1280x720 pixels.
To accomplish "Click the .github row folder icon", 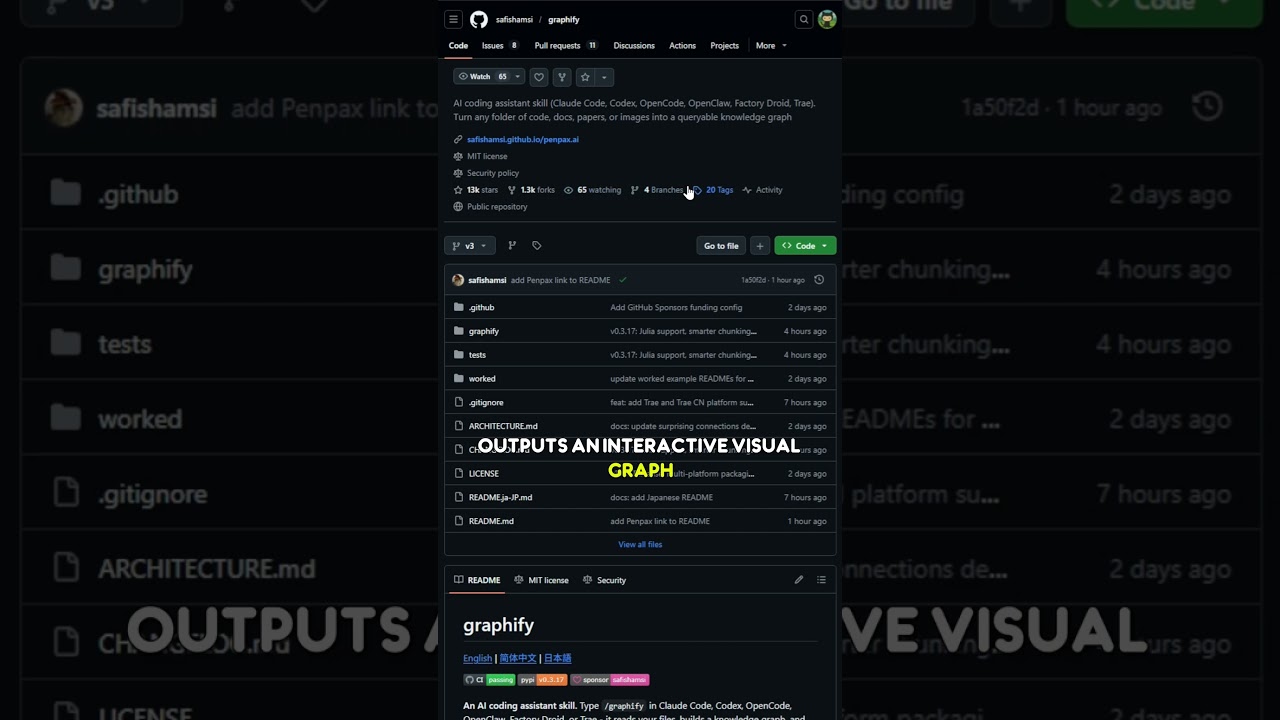I will click(x=459, y=307).
